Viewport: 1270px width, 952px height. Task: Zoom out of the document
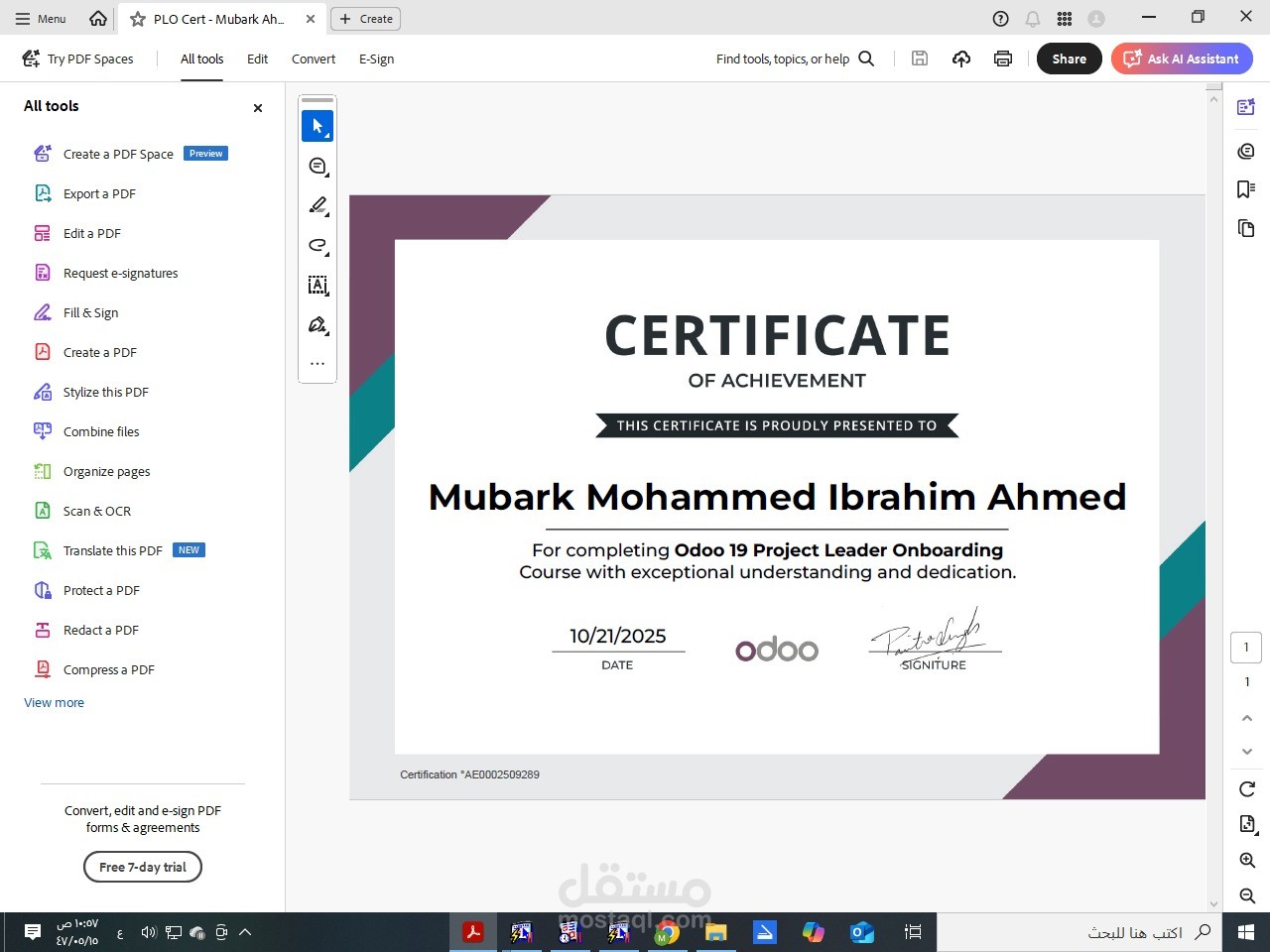pyautogui.click(x=1247, y=896)
